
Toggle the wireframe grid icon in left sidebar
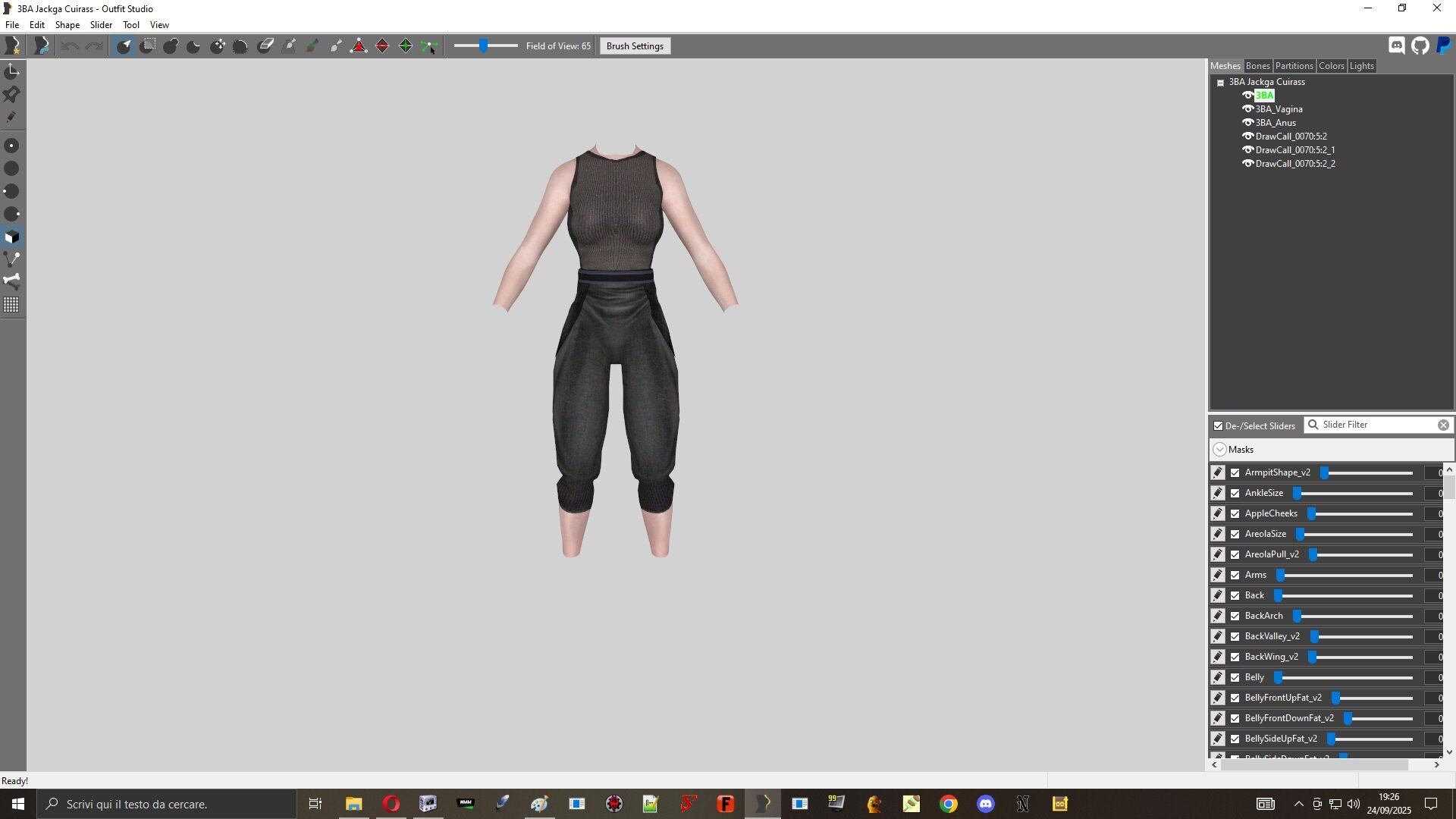11,305
